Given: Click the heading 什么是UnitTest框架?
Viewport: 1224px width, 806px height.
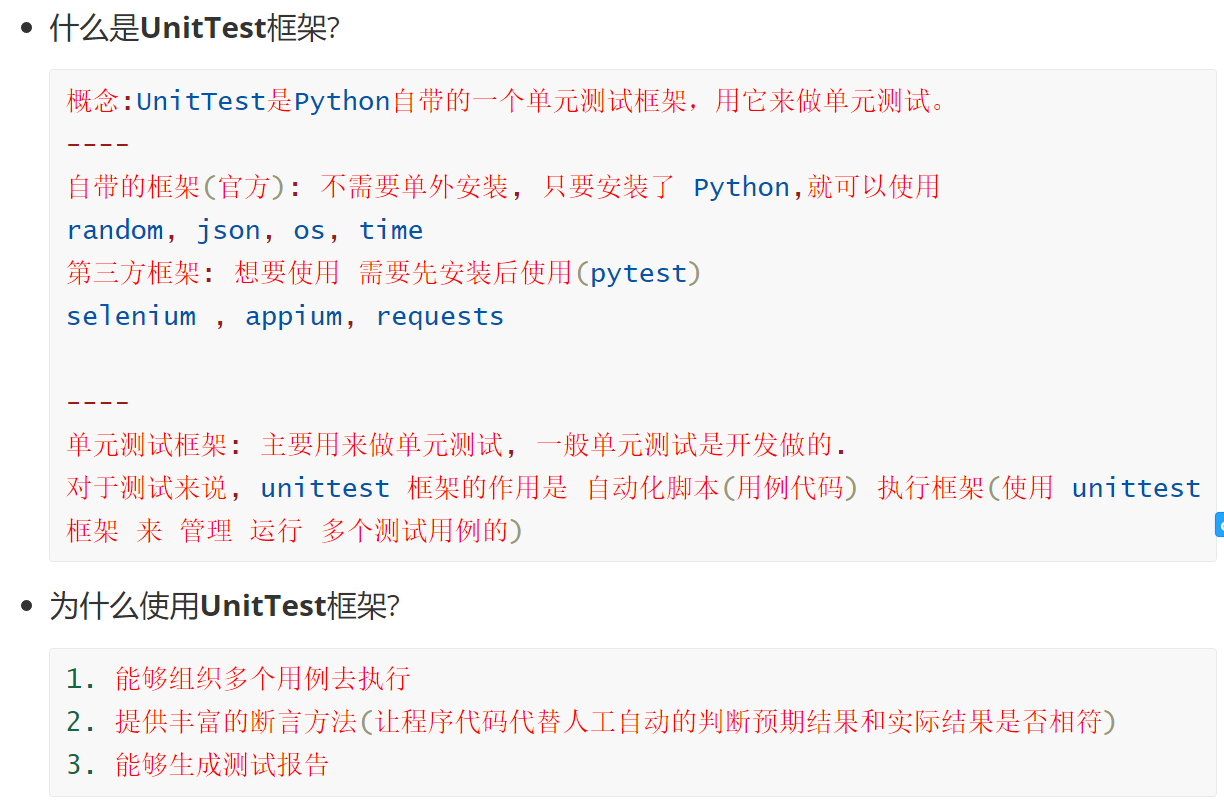Looking at the screenshot, I should click(x=194, y=28).
